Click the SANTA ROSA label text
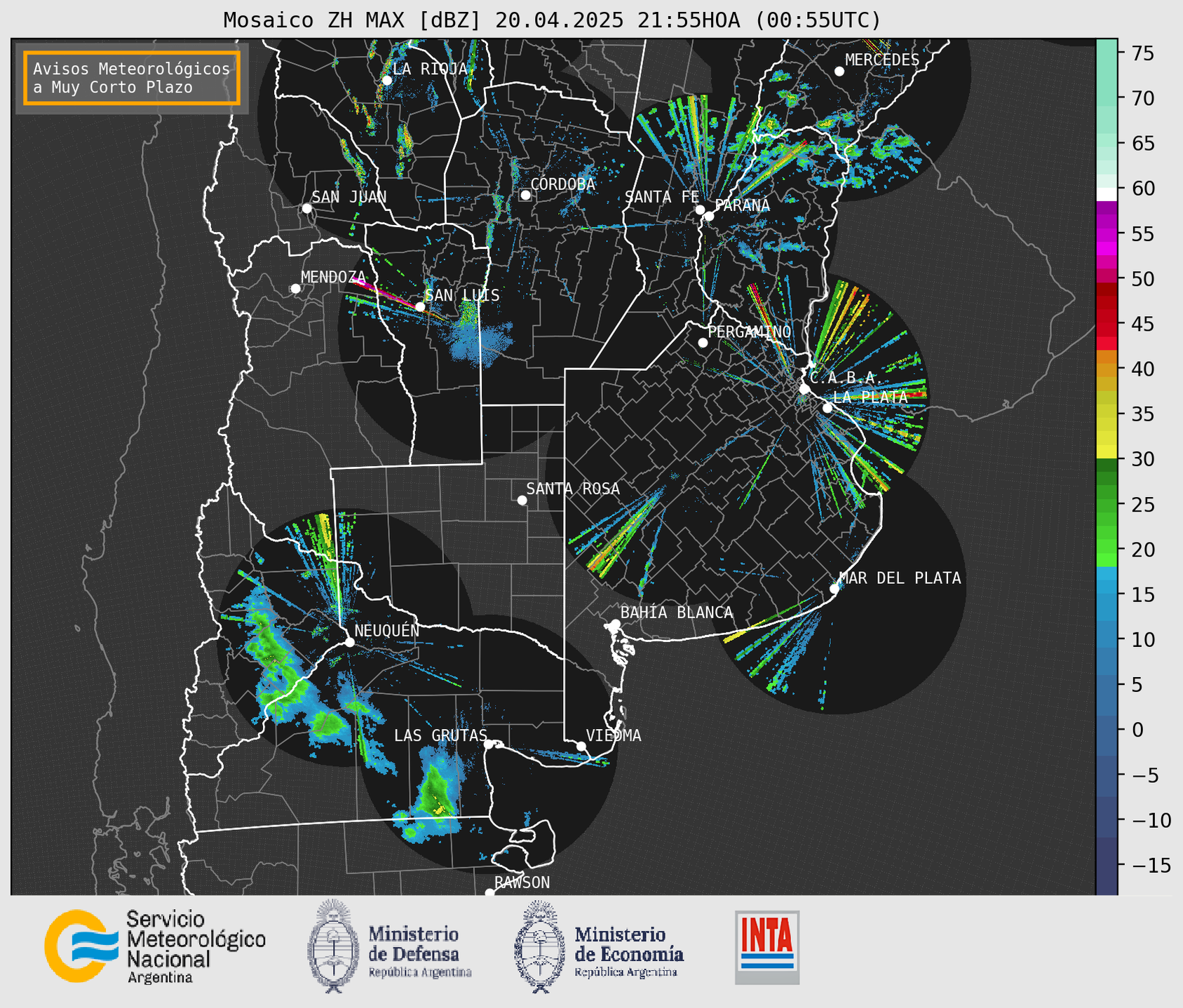This screenshot has height=1008, width=1183. coord(574,489)
